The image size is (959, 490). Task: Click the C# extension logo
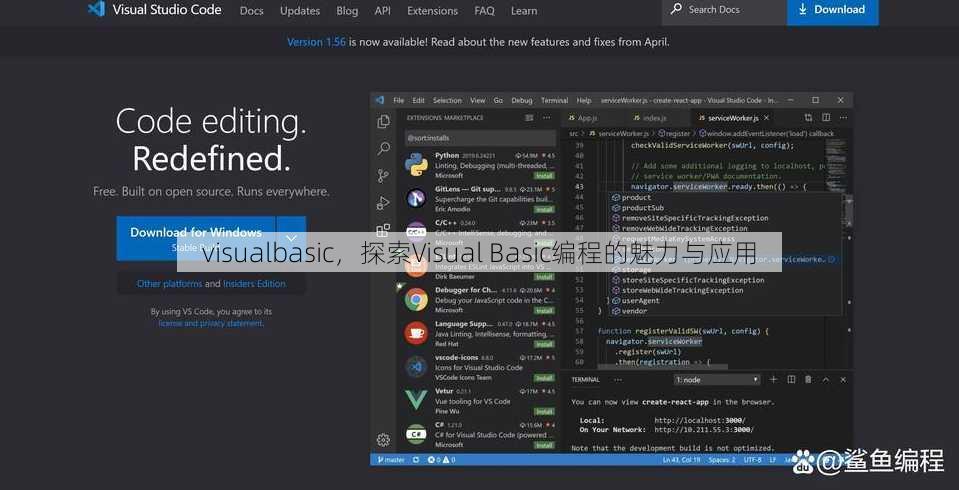click(x=416, y=434)
